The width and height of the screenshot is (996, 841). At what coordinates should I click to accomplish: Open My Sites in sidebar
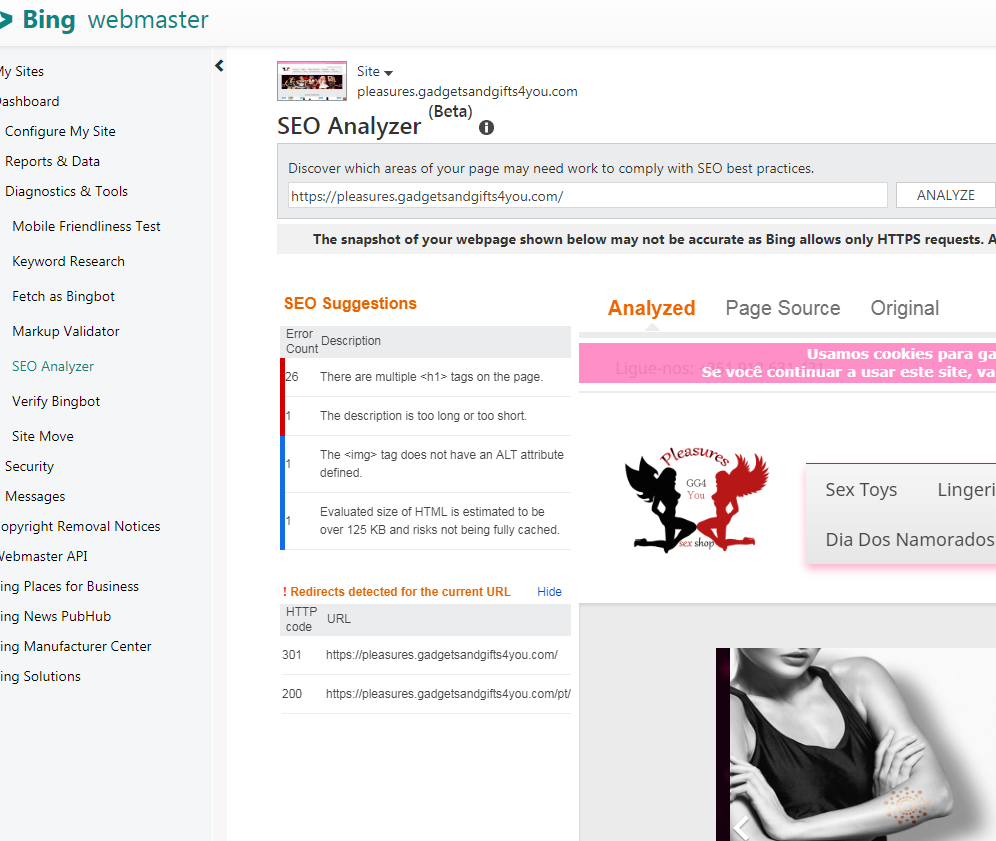[22, 71]
